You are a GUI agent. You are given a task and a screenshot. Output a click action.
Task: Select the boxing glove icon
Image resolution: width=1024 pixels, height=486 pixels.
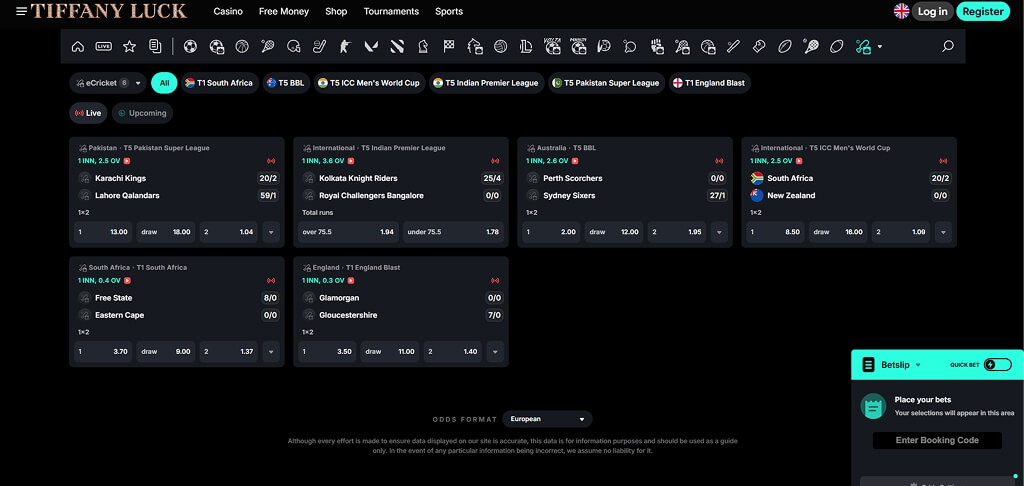[759, 46]
